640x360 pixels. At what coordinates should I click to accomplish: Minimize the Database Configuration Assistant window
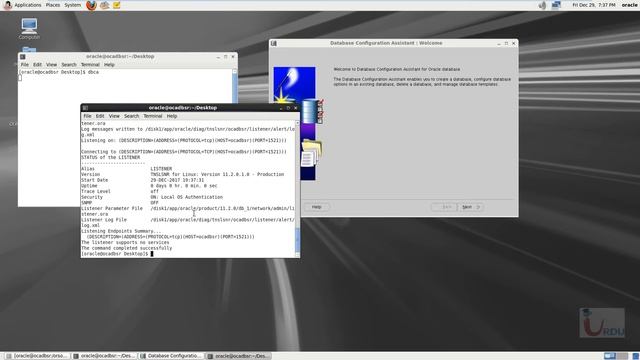[x=499, y=43]
